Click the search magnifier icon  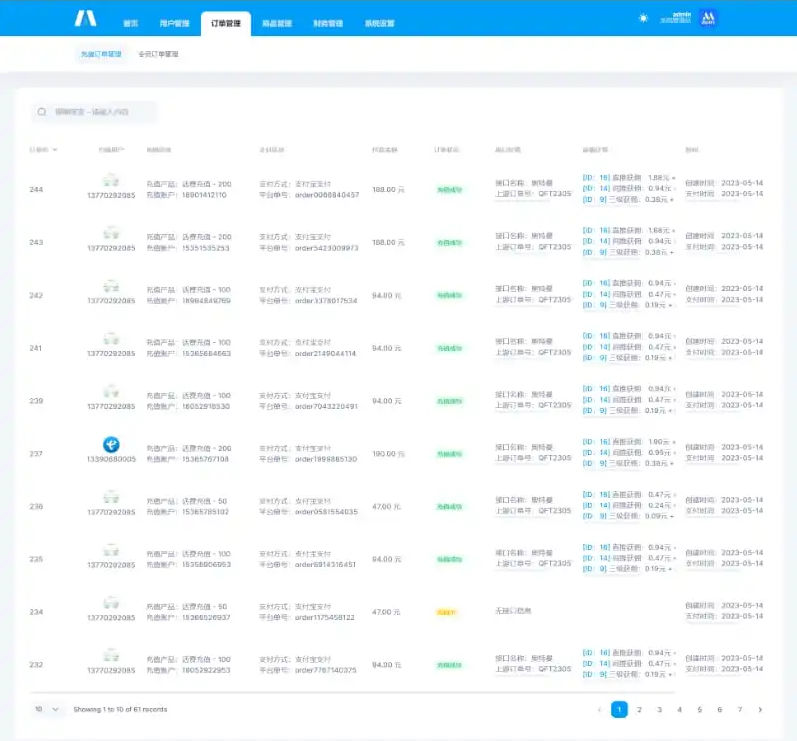(42, 112)
